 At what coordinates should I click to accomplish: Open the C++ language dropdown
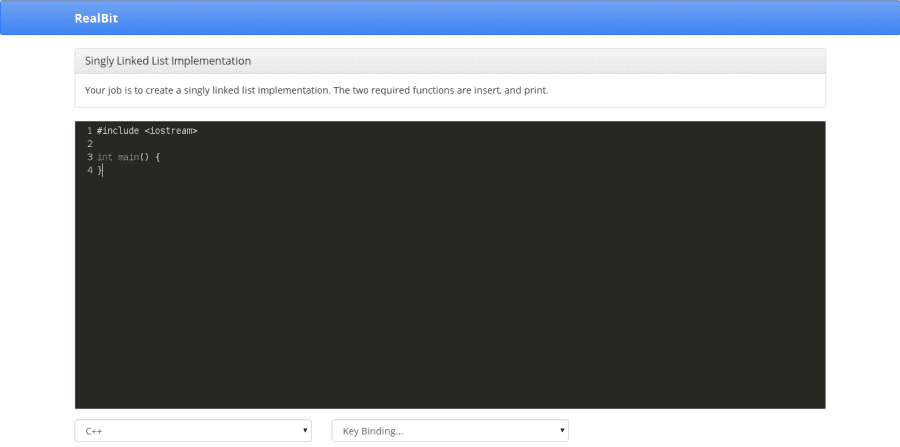[x=193, y=431]
